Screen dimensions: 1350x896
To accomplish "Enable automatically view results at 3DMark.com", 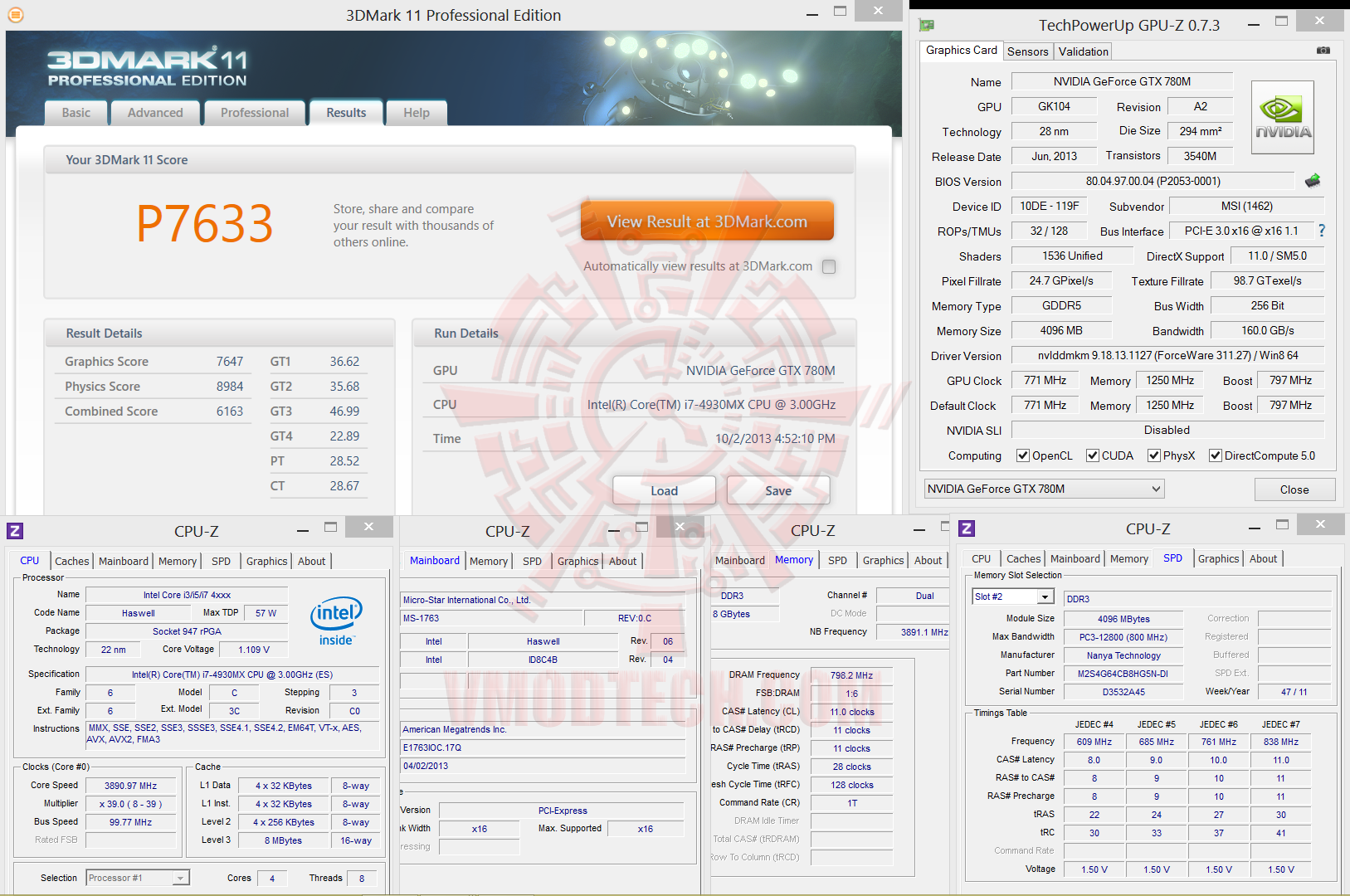I will click(828, 266).
